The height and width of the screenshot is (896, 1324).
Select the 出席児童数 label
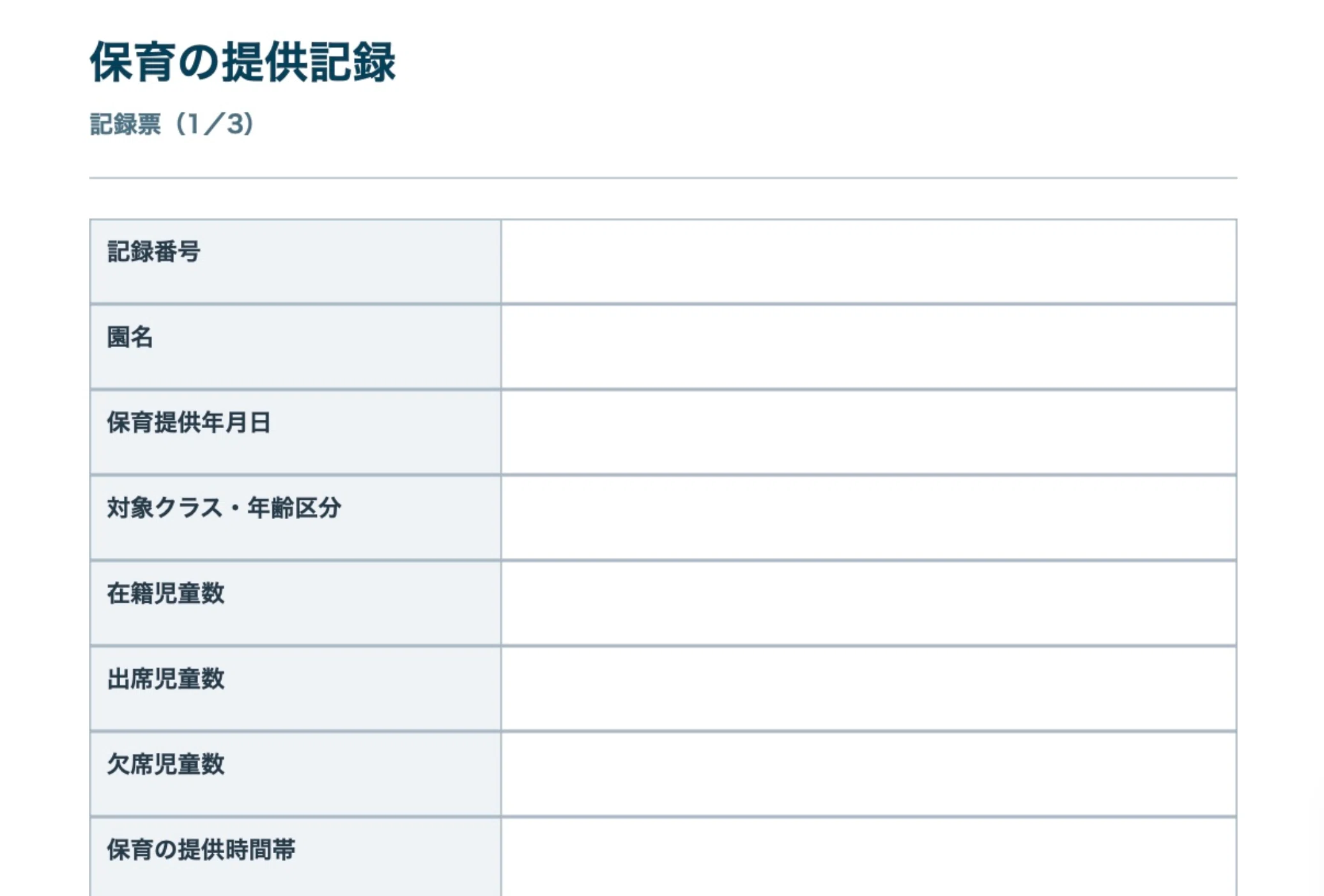pos(166,679)
